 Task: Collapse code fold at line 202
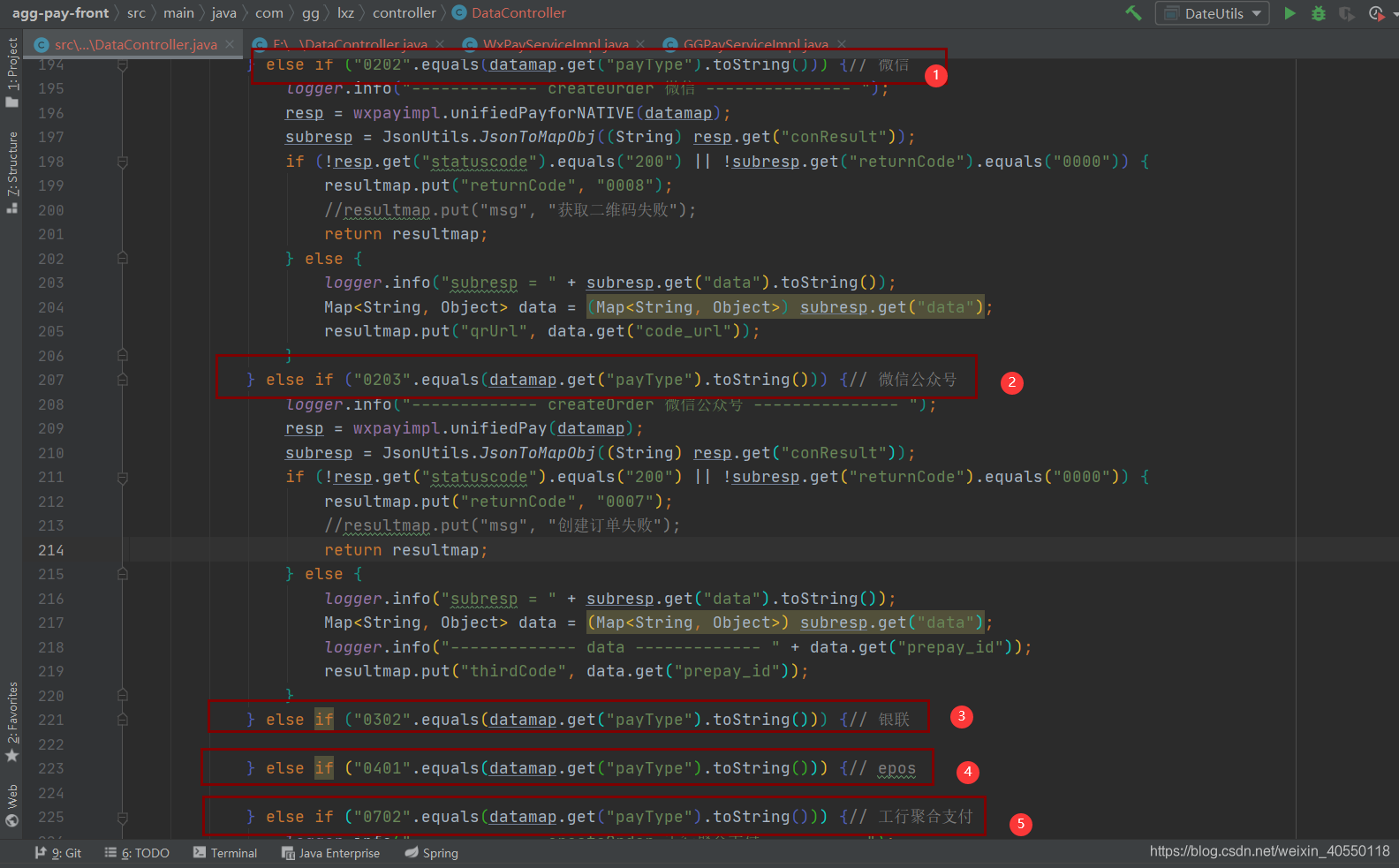(123, 259)
